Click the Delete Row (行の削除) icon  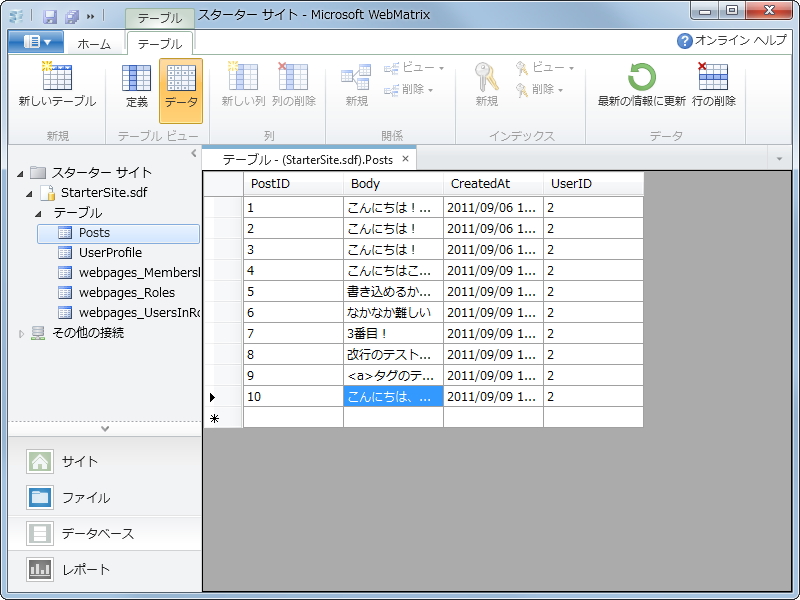pos(713,77)
